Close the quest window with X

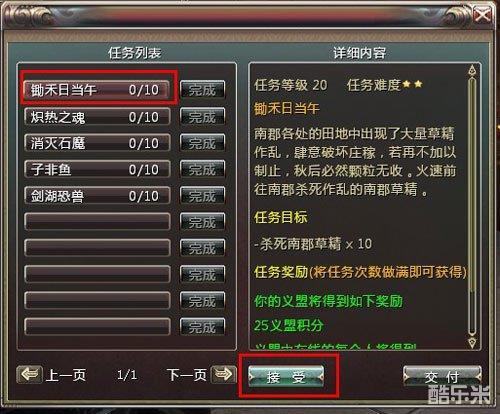click(482, 15)
